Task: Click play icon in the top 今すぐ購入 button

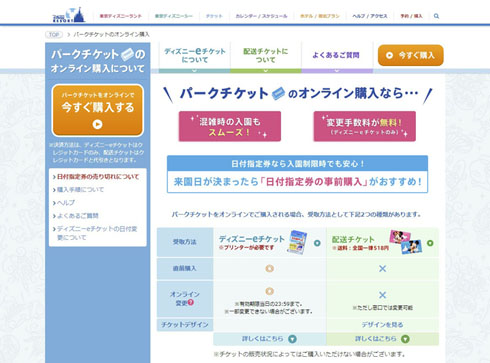Action: tap(389, 55)
